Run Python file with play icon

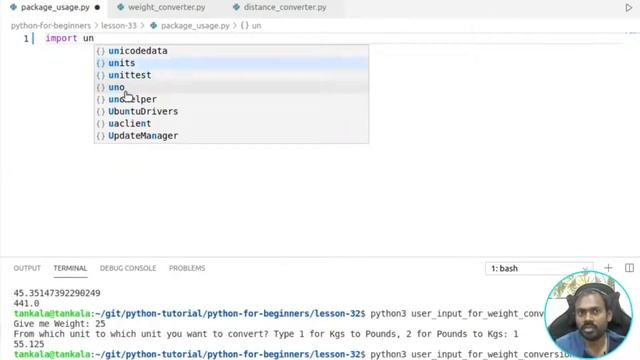coord(629,7)
